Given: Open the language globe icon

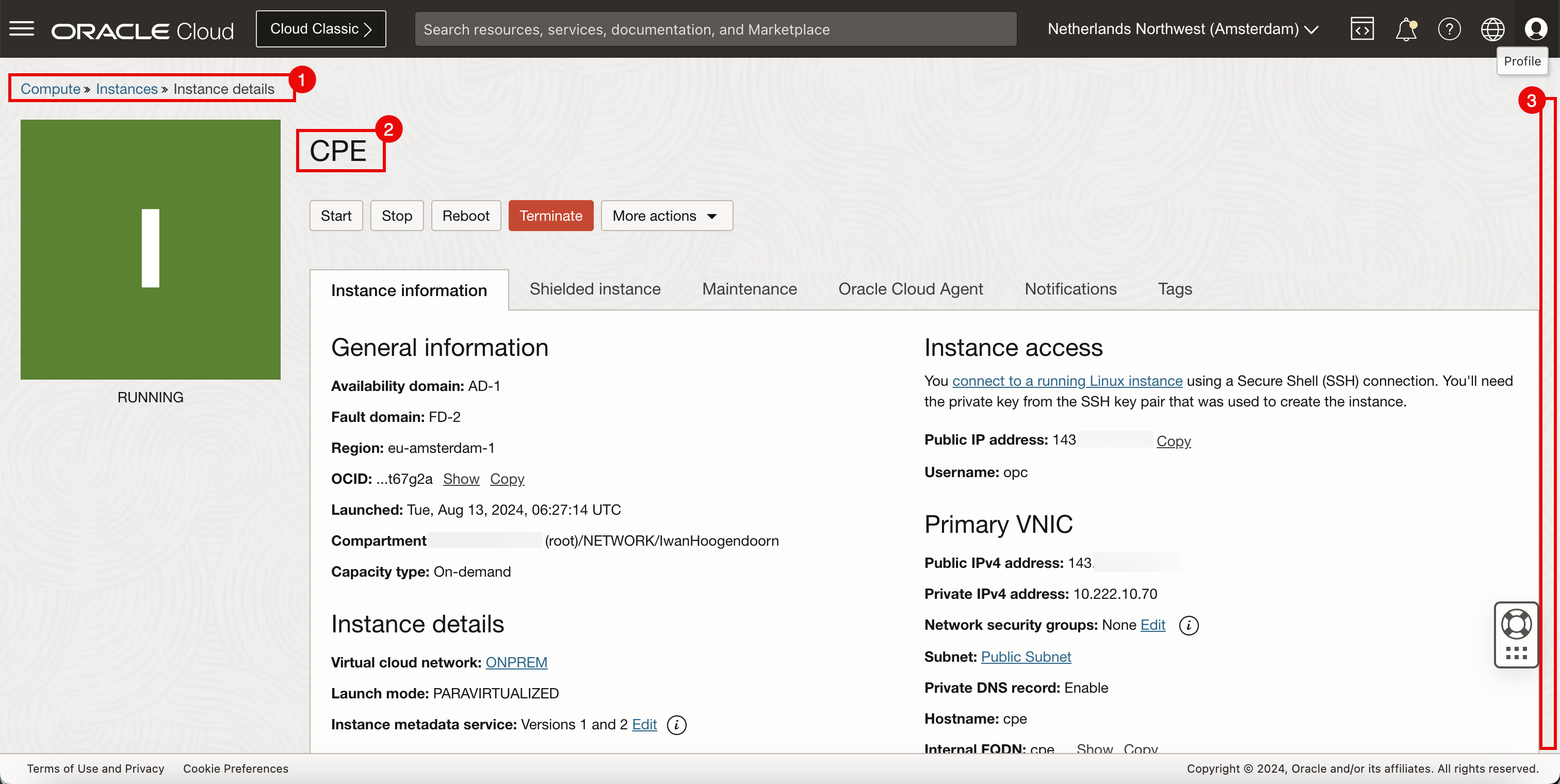Looking at the screenshot, I should [x=1492, y=28].
